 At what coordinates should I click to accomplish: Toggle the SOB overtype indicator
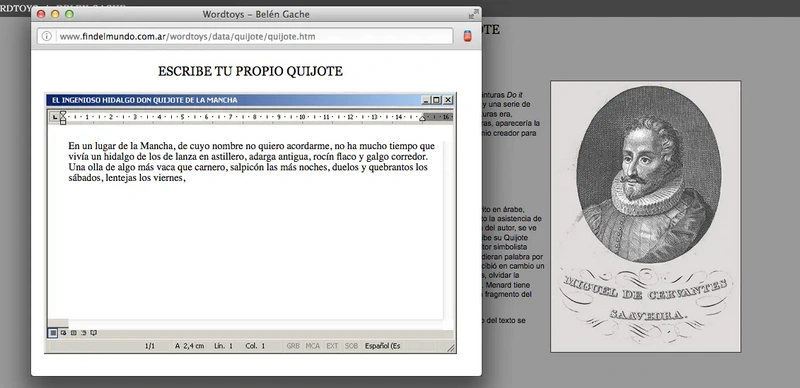point(352,346)
